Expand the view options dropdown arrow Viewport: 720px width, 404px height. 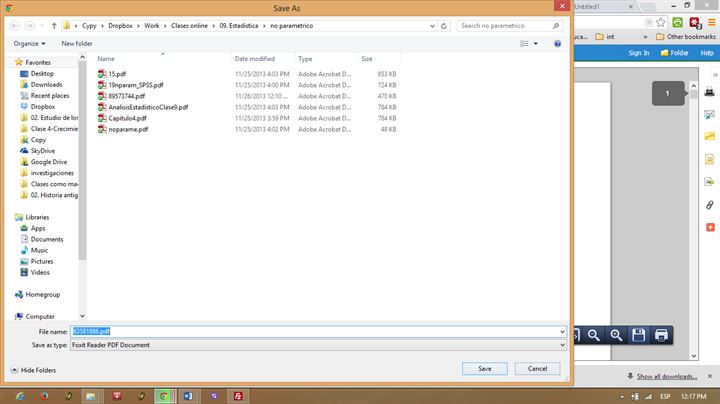[x=535, y=44]
